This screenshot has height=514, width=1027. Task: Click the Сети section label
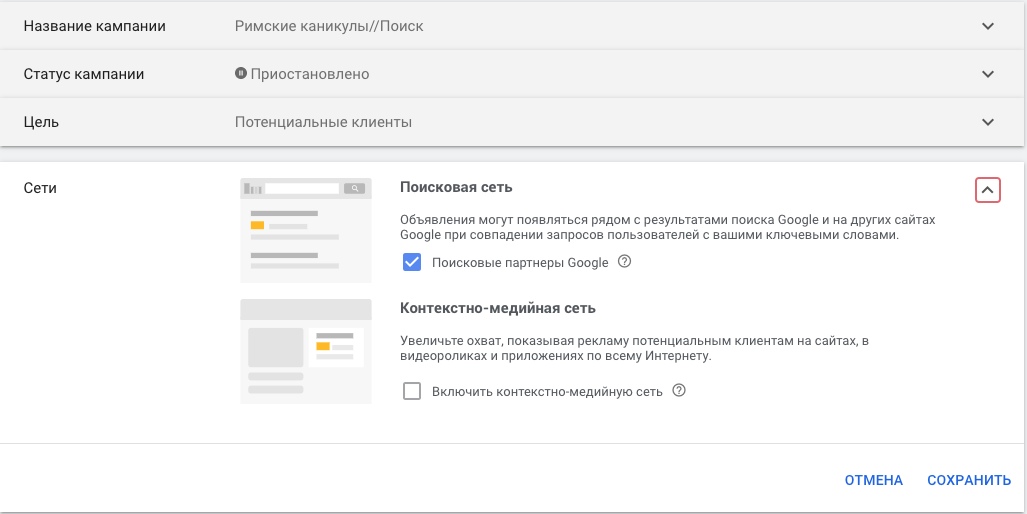click(x=40, y=188)
